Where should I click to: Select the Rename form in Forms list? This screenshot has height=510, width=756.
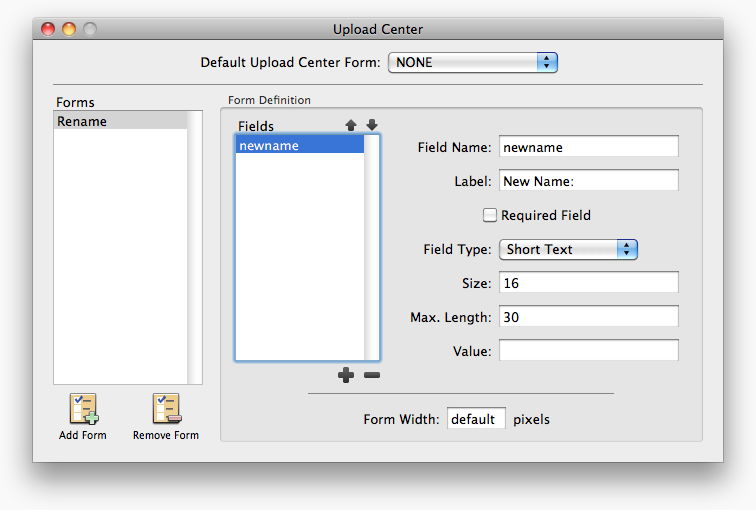120,121
